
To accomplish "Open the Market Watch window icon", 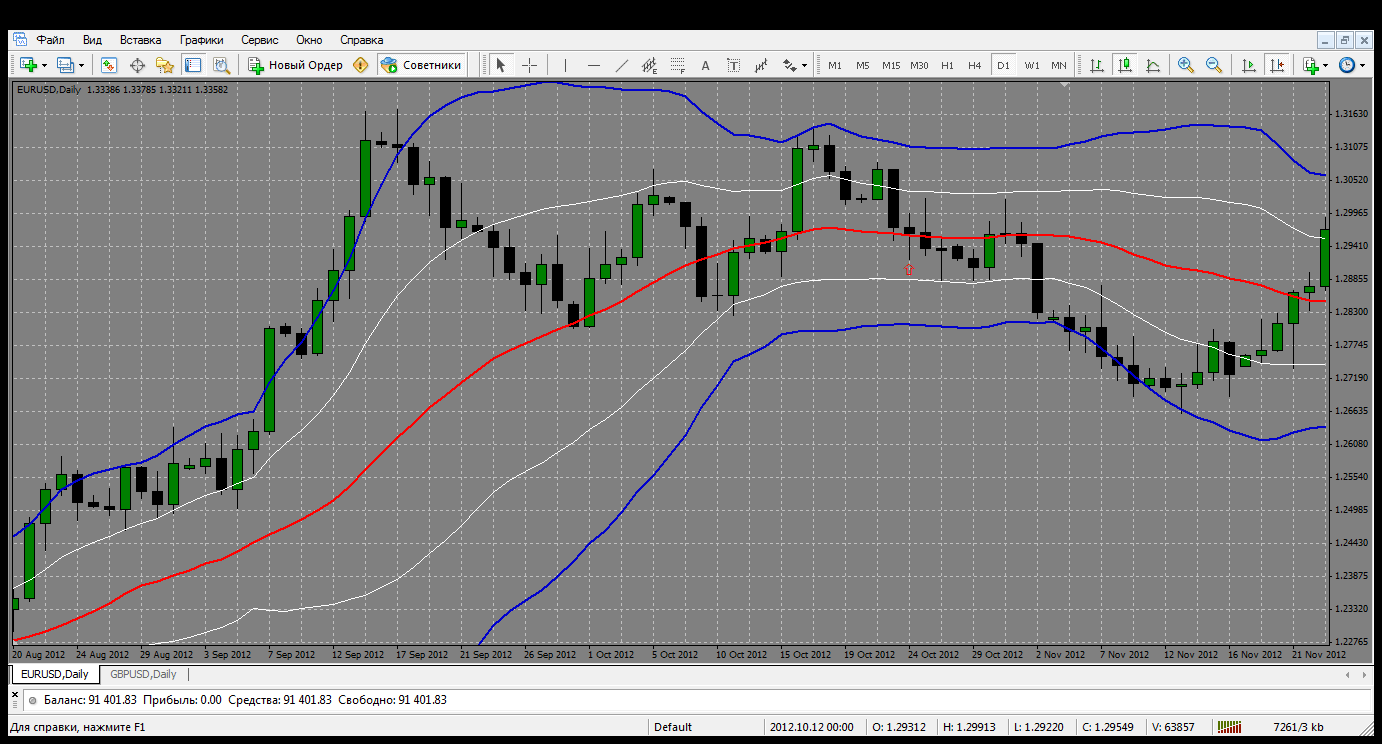I will pos(109,65).
